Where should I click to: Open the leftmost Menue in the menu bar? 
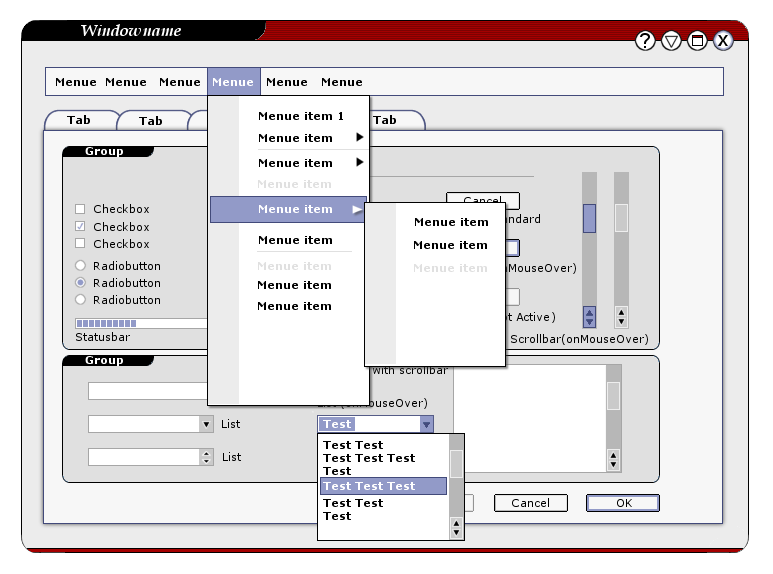click(76, 82)
